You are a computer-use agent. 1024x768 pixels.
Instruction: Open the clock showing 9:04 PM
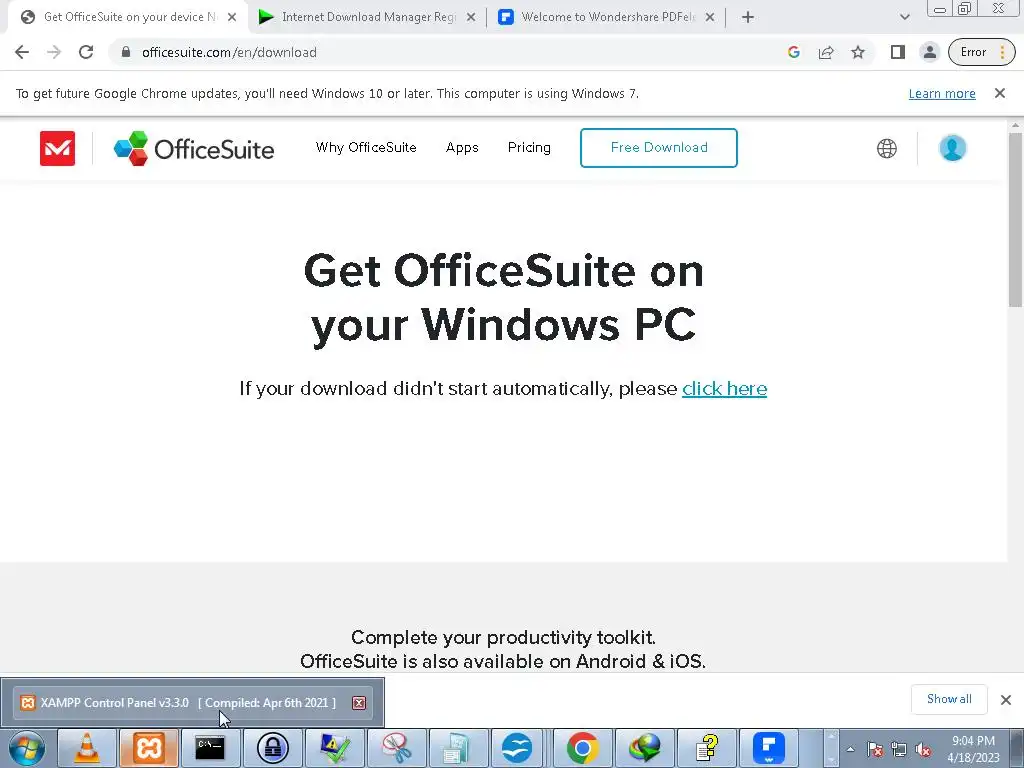pos(973,749)
